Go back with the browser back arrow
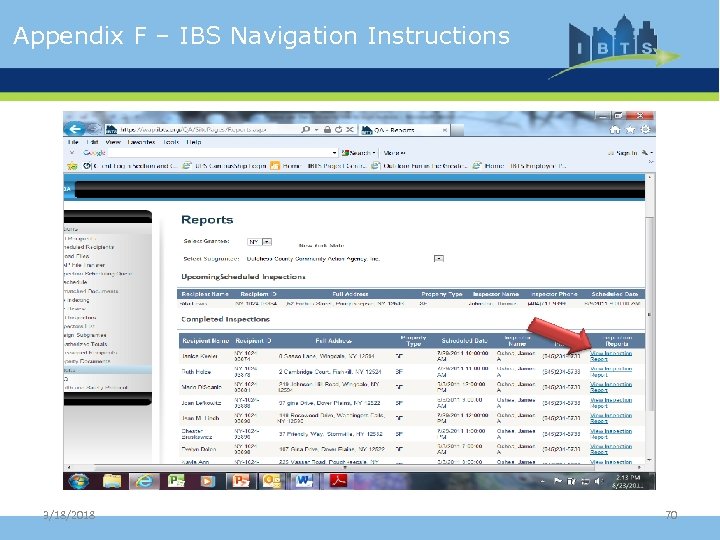 tap(74, 129)
